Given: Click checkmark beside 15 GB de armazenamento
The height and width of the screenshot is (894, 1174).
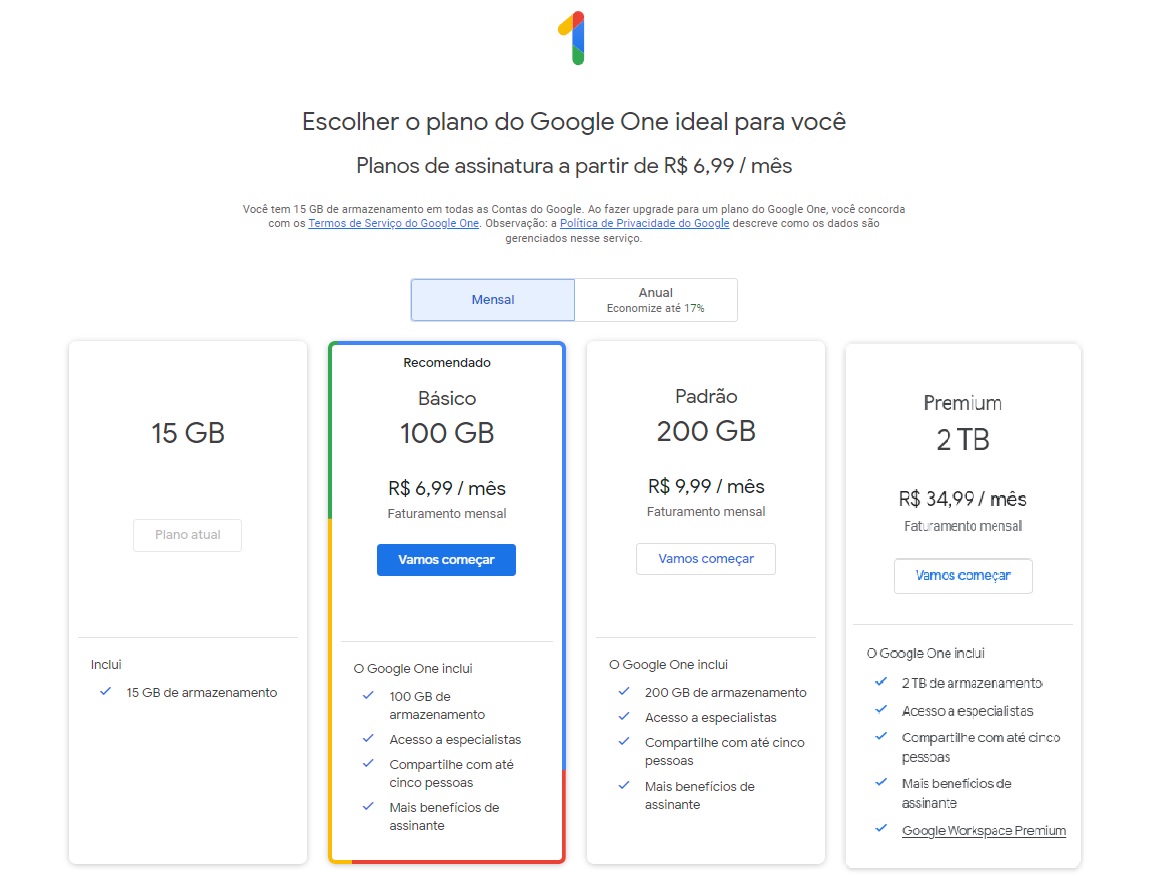Looking at the screenshot, I should 106,691.
